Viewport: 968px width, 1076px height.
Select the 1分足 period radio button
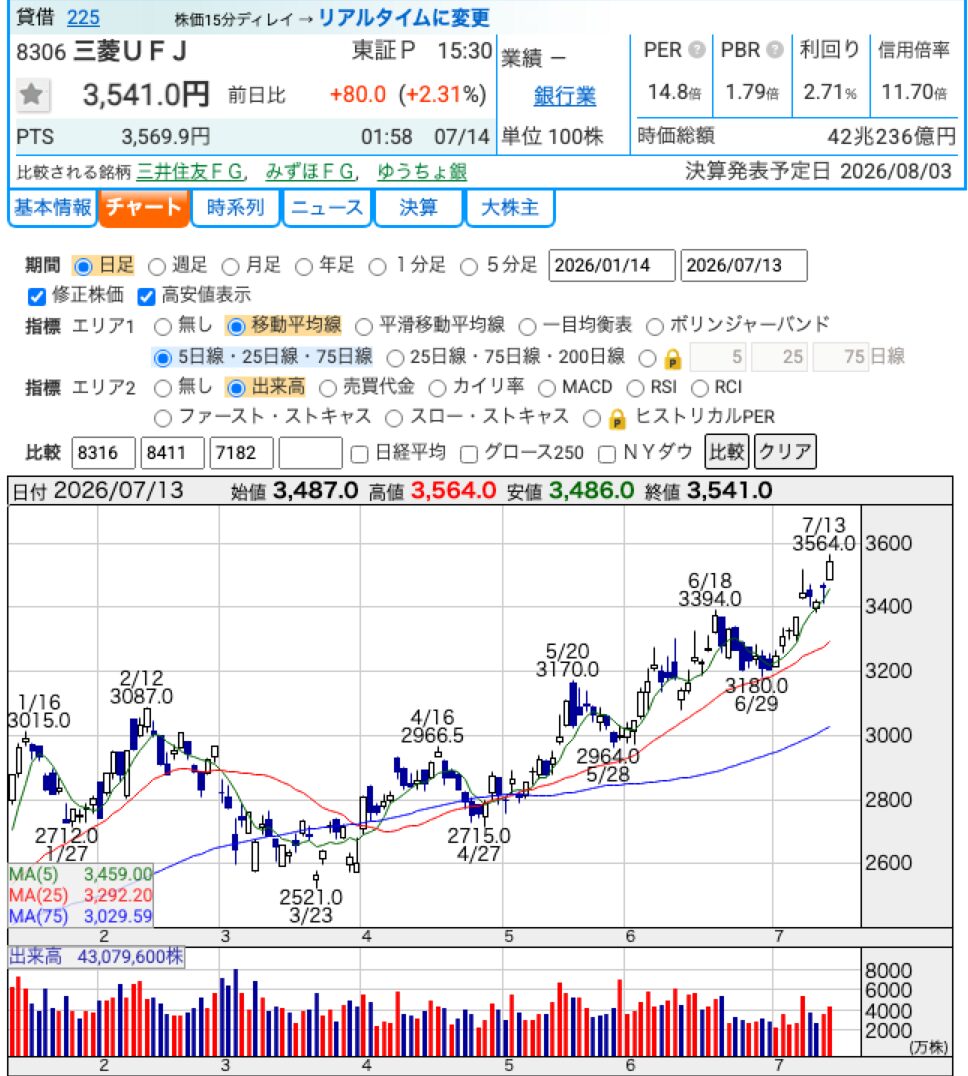click(377, 266)
